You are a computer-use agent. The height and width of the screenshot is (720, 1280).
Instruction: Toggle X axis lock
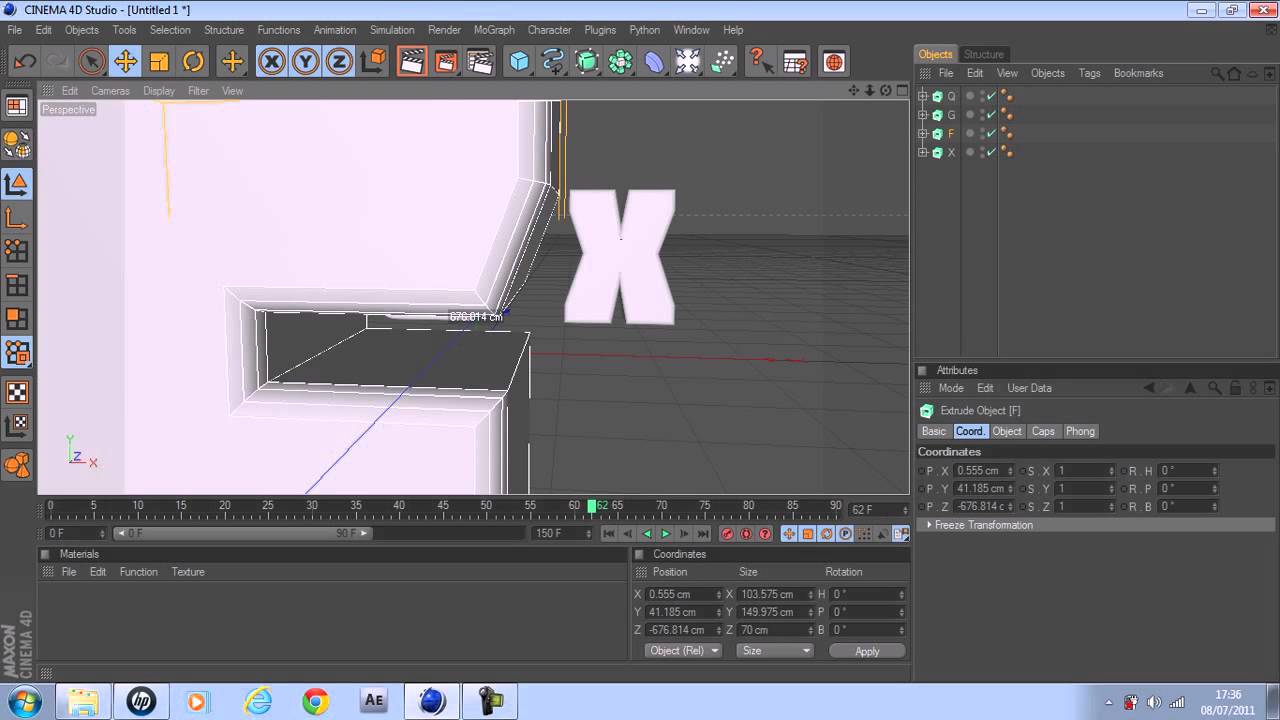click(x=272, y=62)
